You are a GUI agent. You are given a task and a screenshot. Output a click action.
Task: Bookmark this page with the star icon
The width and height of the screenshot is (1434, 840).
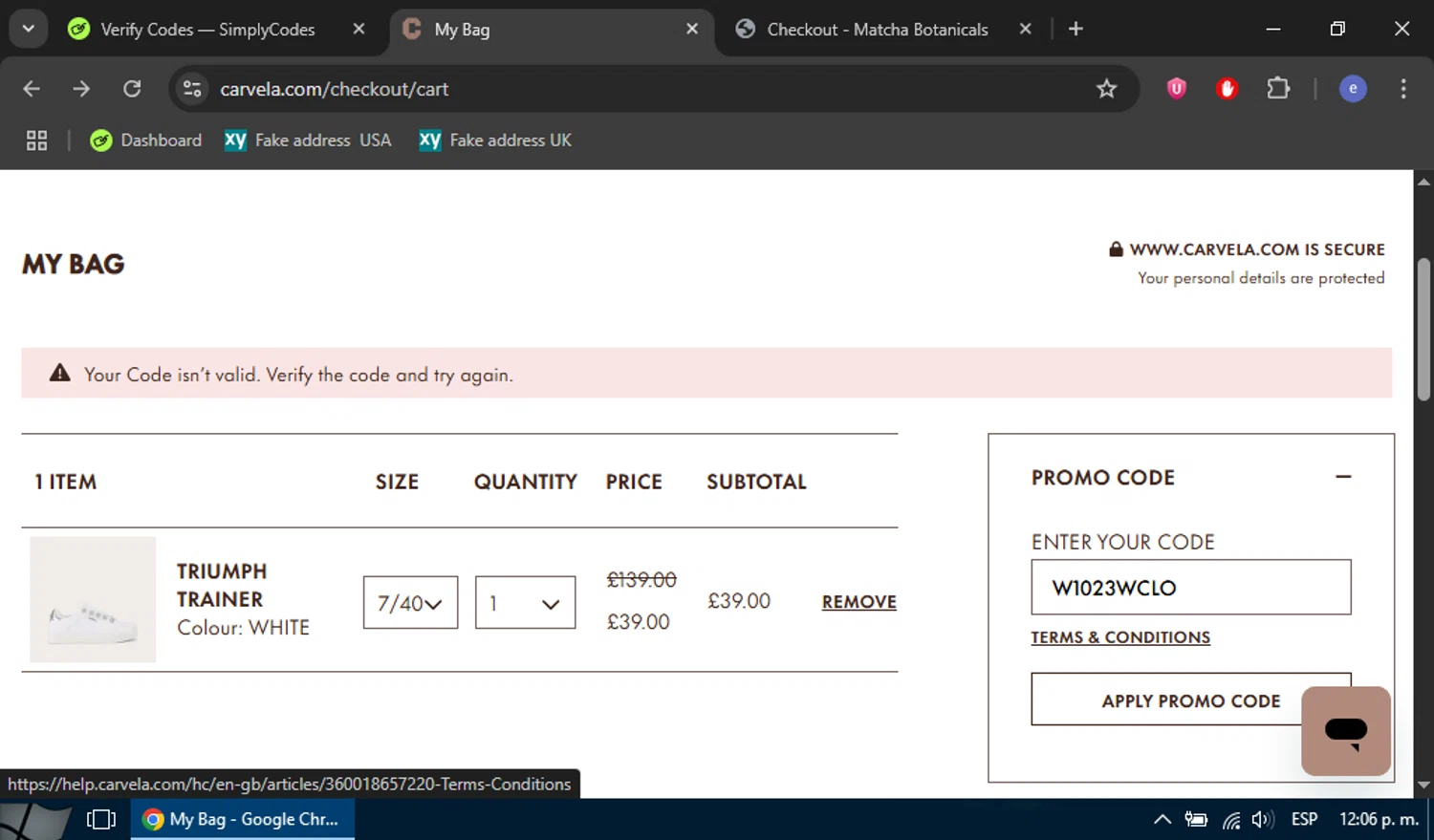click(x=1106, y=89)
